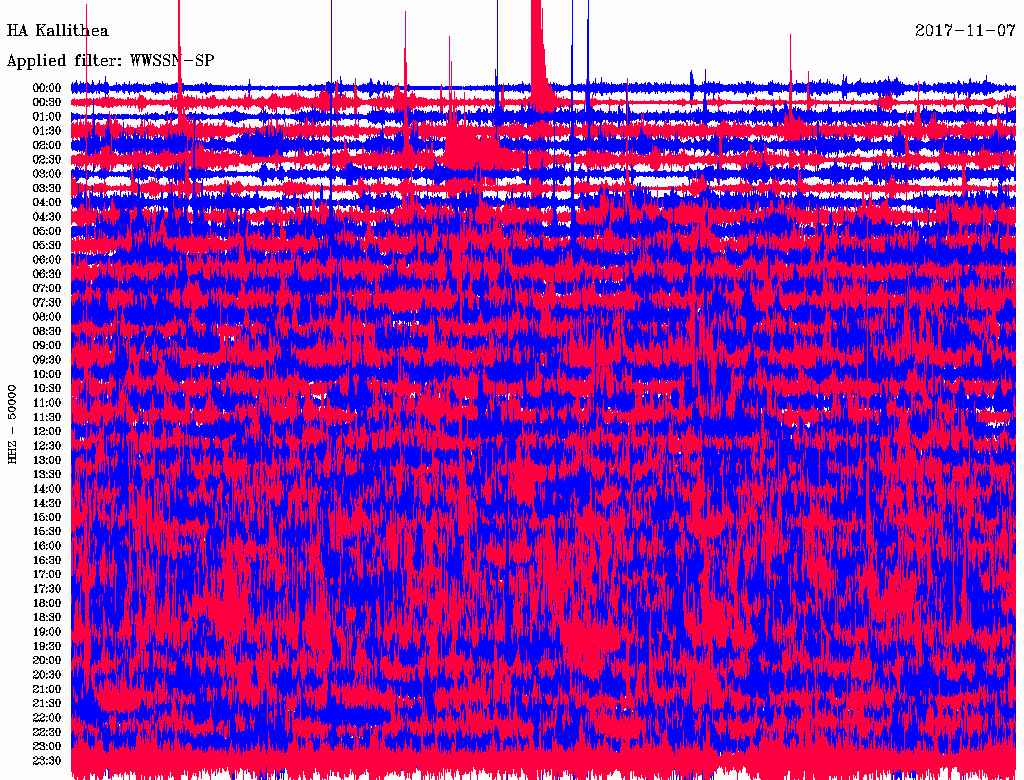Click the '16:30' time label

coord(47,560)
